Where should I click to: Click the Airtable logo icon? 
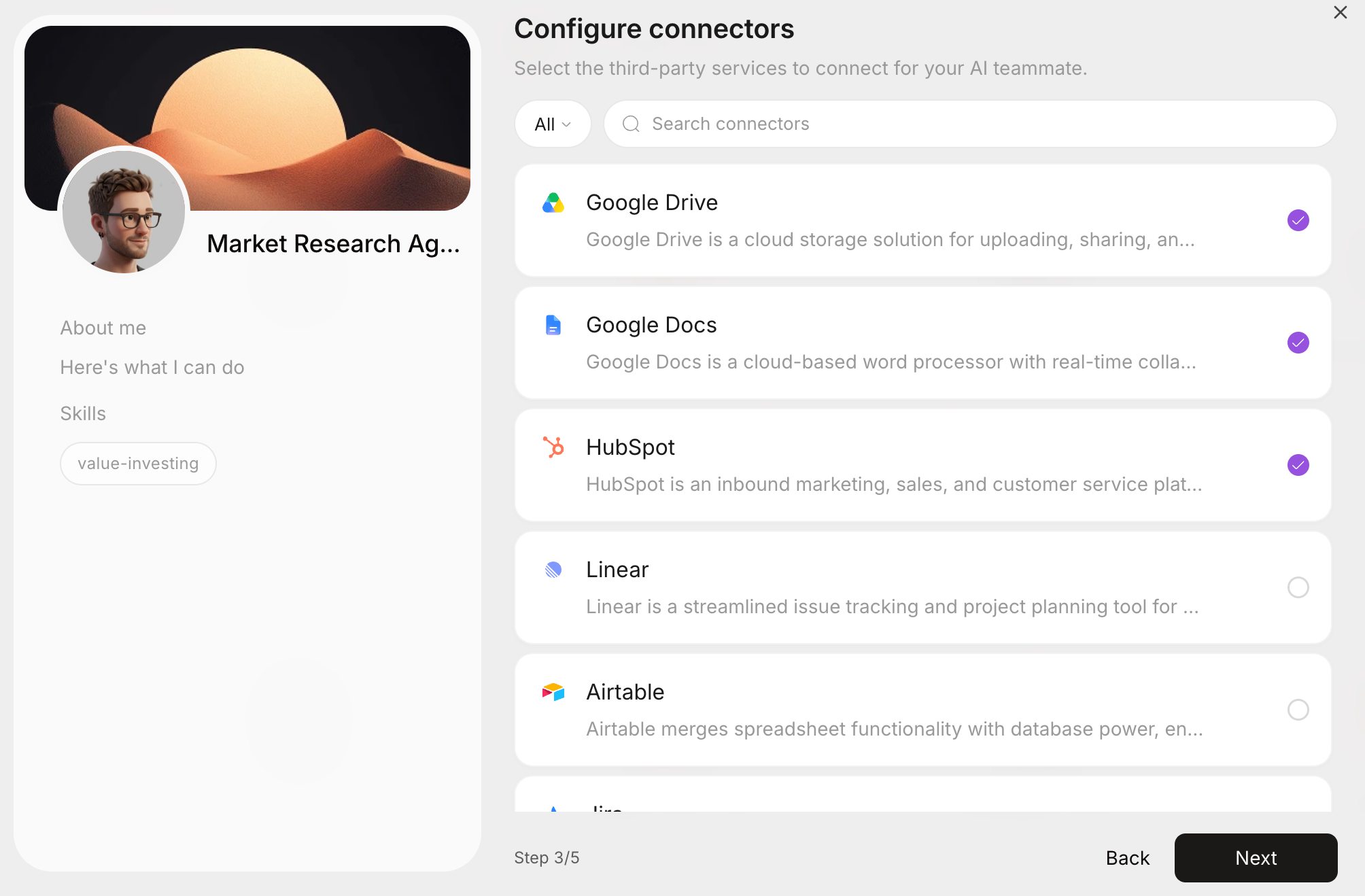pyautogui.click(x=553, y=692)
